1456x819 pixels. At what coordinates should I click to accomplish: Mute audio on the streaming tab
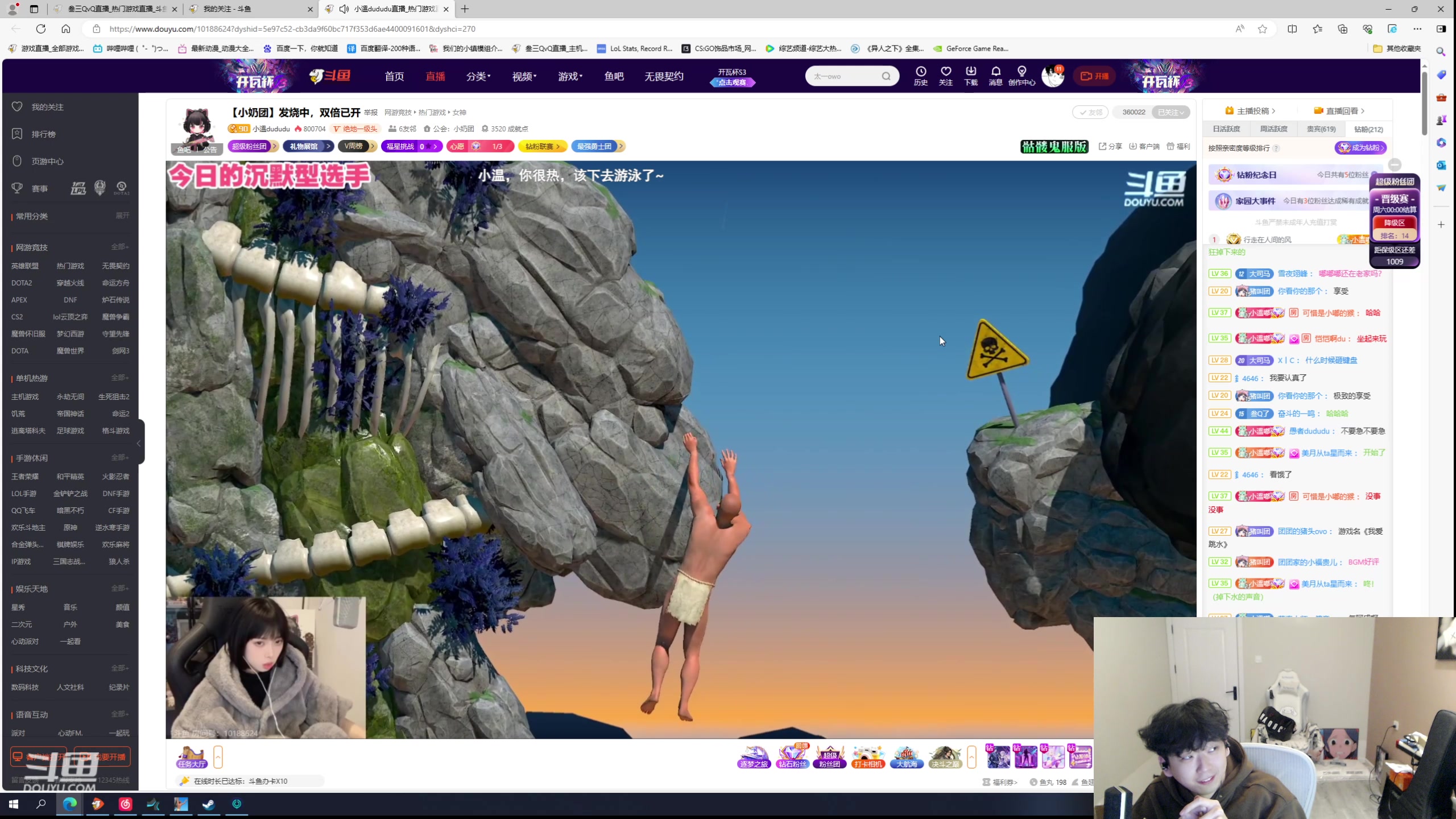pyautogui.click(x=344, y=9)
